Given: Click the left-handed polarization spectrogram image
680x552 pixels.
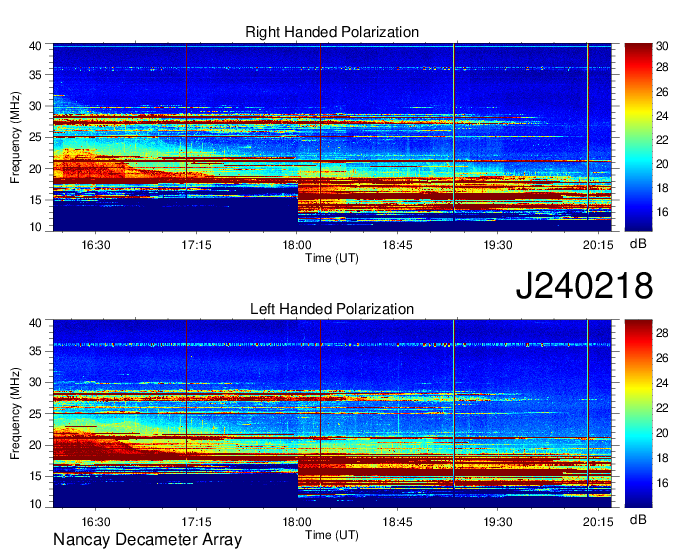Looking at the screenshot, I should 332,414.
